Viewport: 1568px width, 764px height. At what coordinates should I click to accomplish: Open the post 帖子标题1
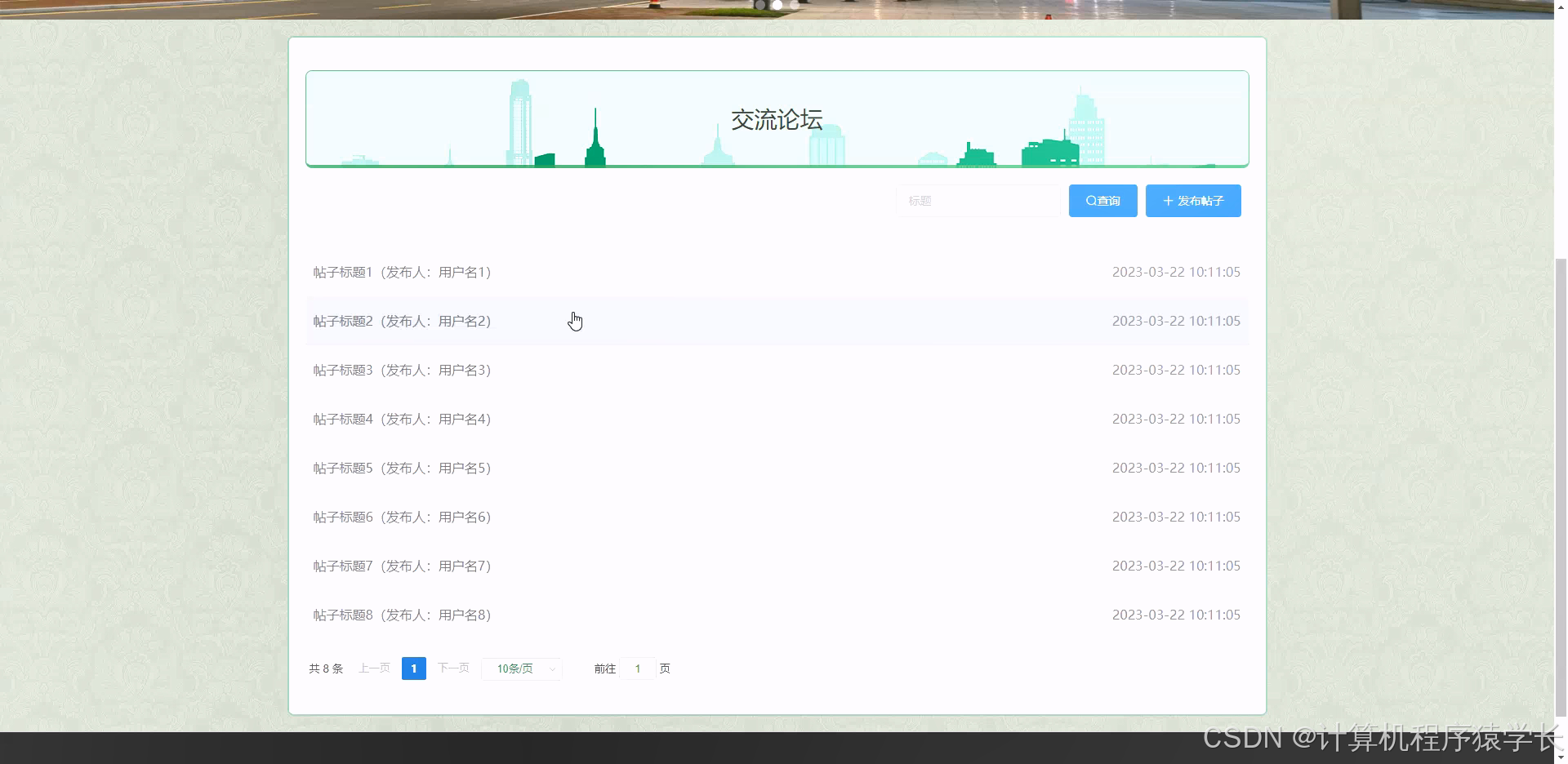401,272
